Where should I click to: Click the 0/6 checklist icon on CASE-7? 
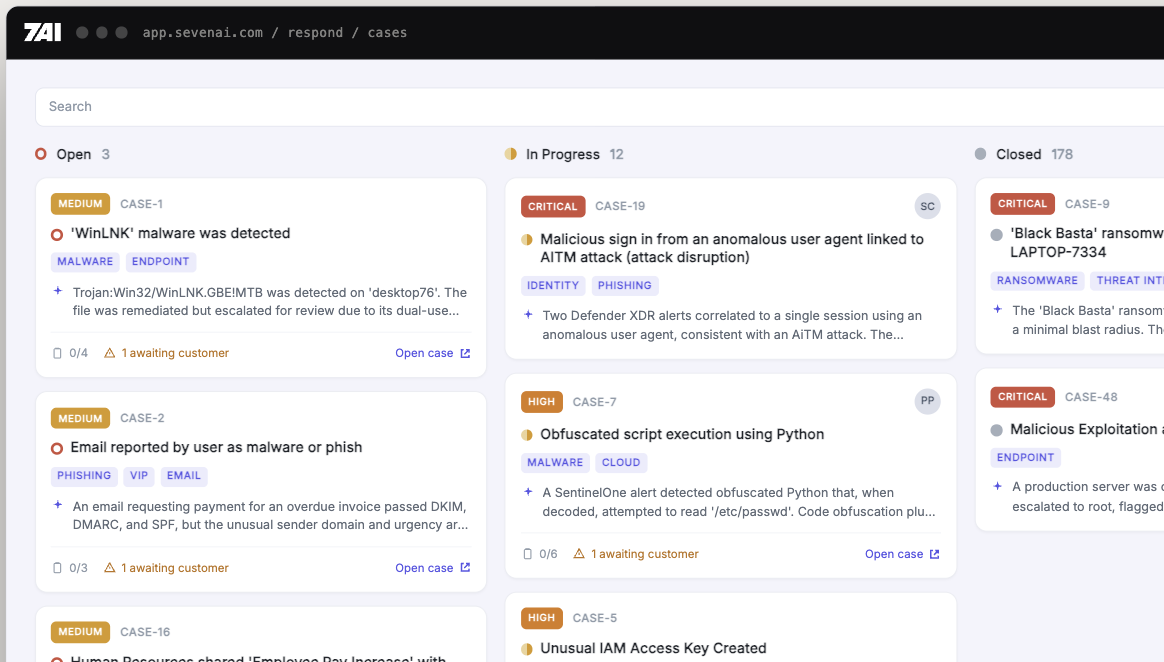pos(527,554)
